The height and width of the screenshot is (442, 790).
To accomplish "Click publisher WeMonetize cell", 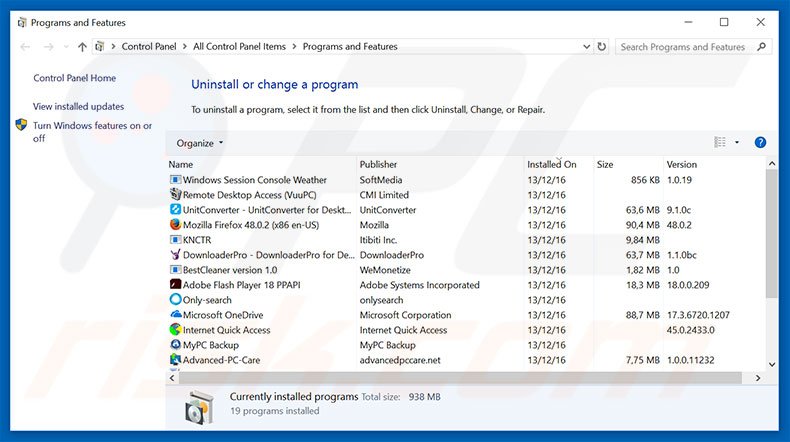I will [x=385, y=270].
